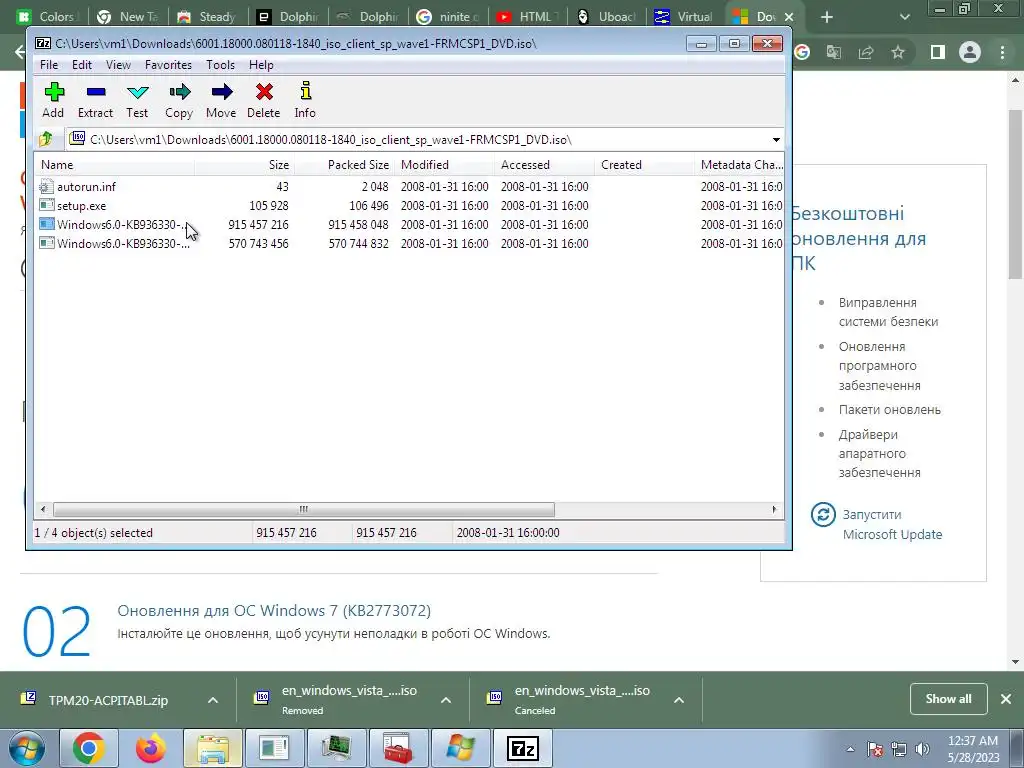The image size is (1024, 768).
Task: Switch to the HTML YouTube tab
Action: (x=527, y=17)
